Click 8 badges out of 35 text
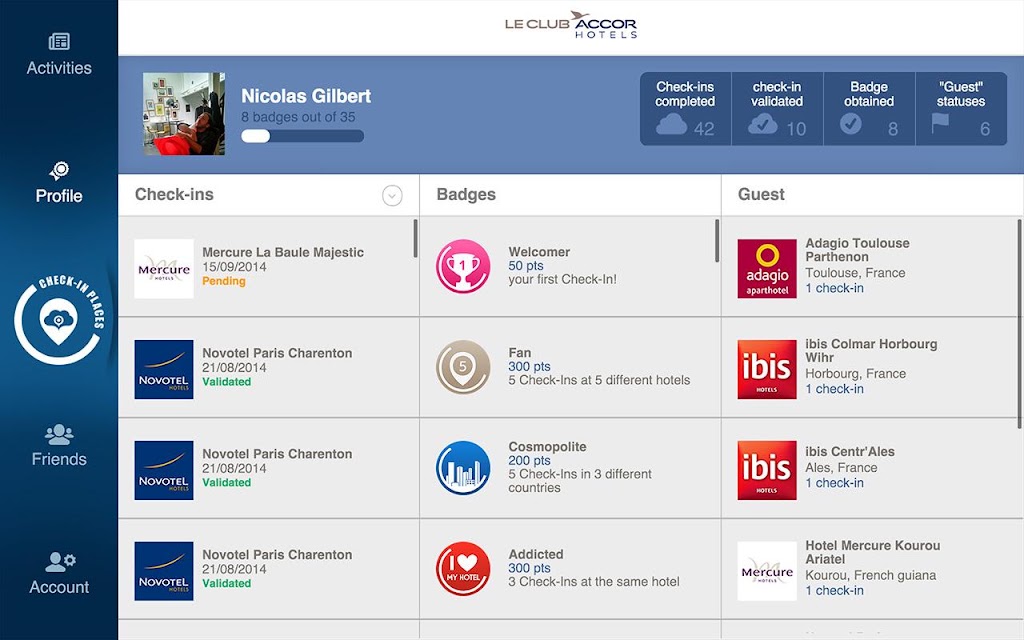The height and width of the screenshot is (640, 1024). coord(298,117)
